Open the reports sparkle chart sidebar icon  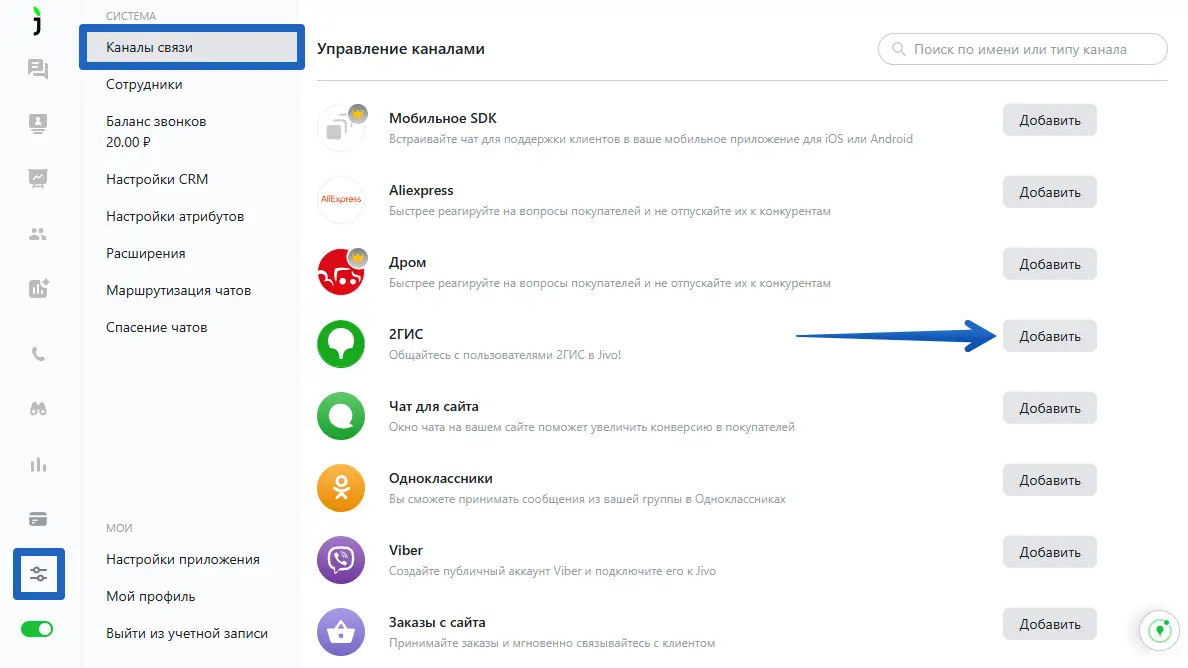39,289
